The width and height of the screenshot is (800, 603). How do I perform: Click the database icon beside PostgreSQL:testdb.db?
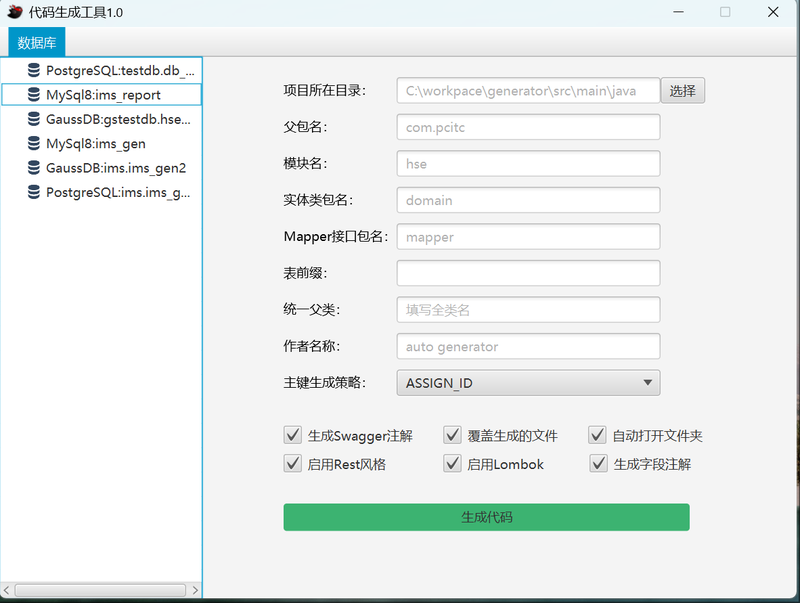[x=34, y=70]
